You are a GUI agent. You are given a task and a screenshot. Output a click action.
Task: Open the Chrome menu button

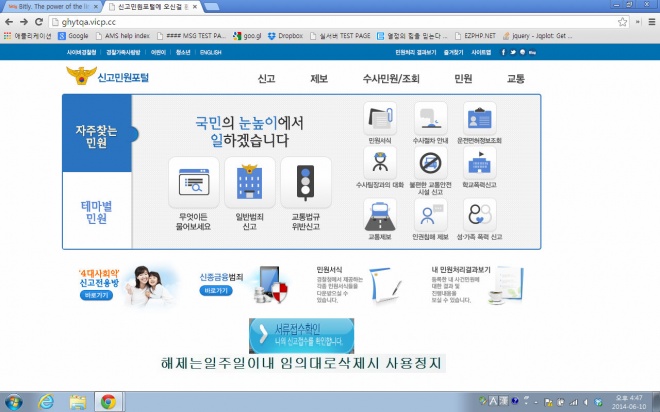[648, 21]
